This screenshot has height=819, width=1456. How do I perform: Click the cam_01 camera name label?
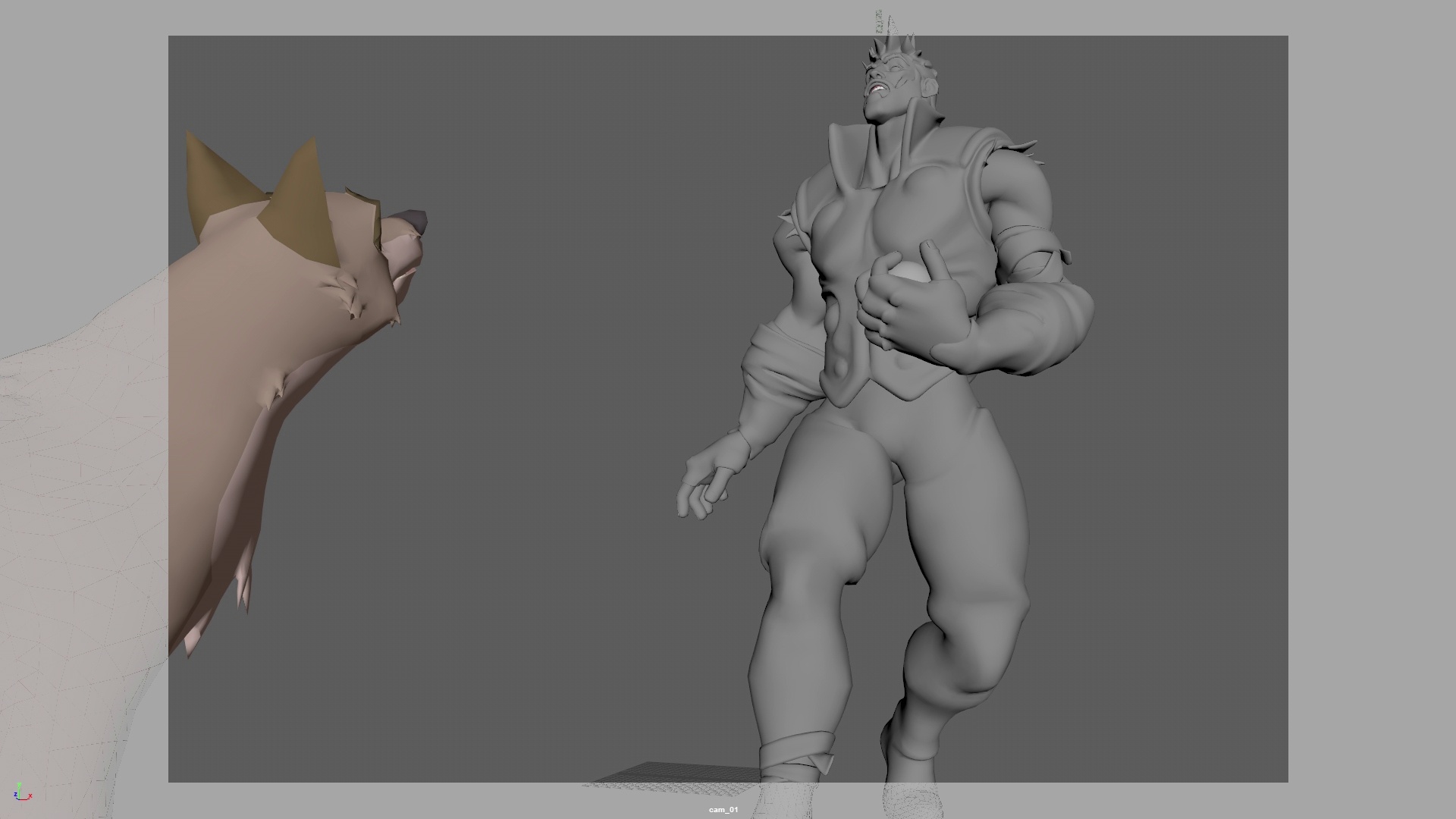(x=723, y=810)
